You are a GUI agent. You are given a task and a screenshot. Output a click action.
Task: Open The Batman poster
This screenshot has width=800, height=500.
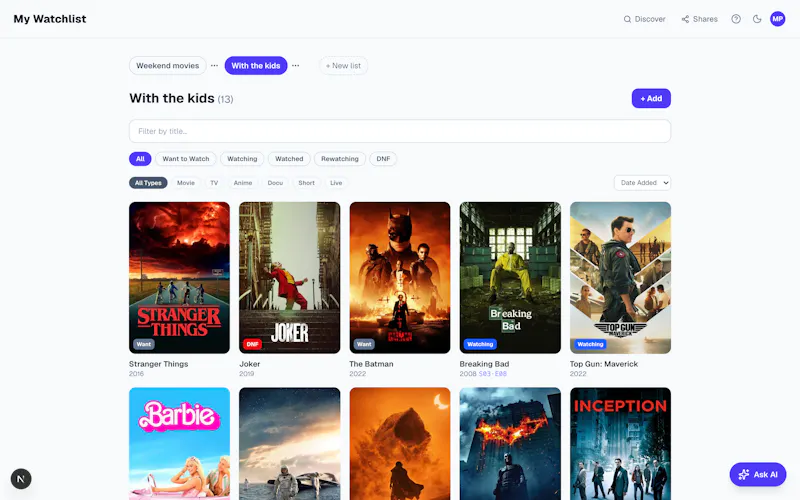coord(399,278)
